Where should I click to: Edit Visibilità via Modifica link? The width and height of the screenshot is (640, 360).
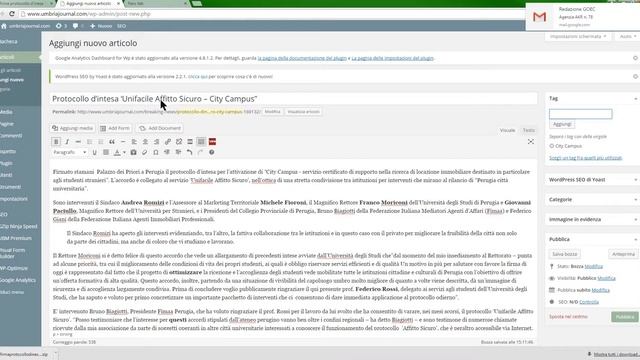pyautogui.click(x=607, y=278)
